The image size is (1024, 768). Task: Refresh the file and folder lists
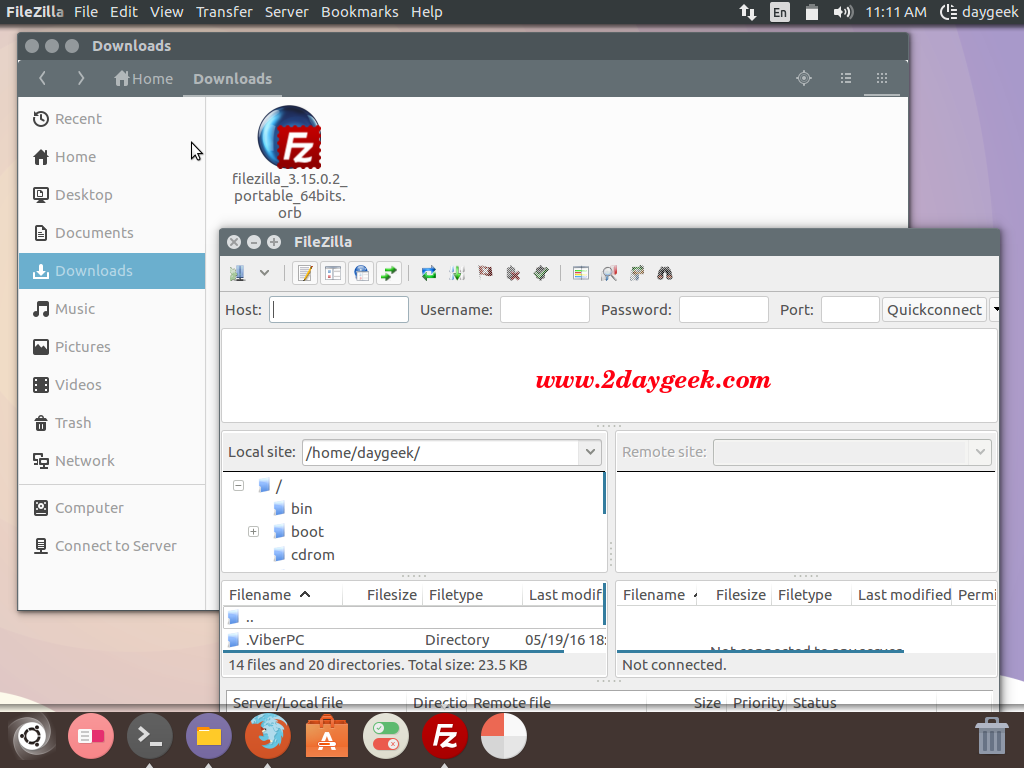point(429,274)
